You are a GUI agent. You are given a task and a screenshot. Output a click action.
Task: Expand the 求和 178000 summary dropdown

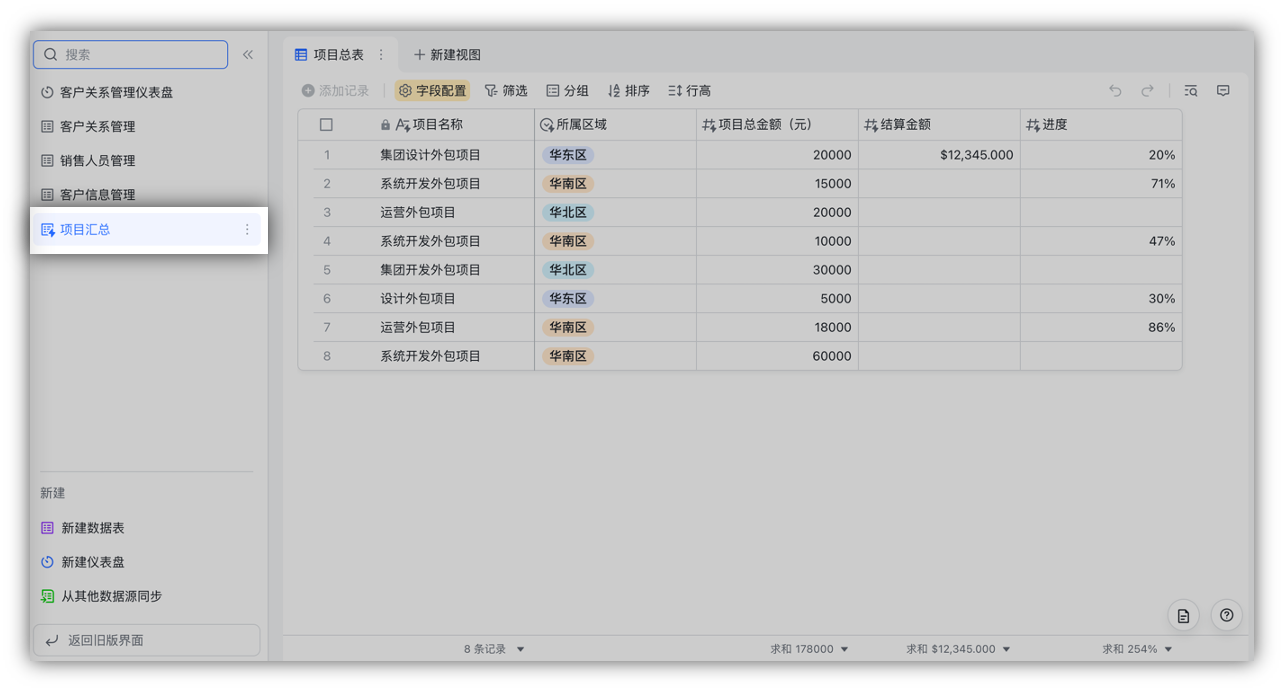click(810, 648)
